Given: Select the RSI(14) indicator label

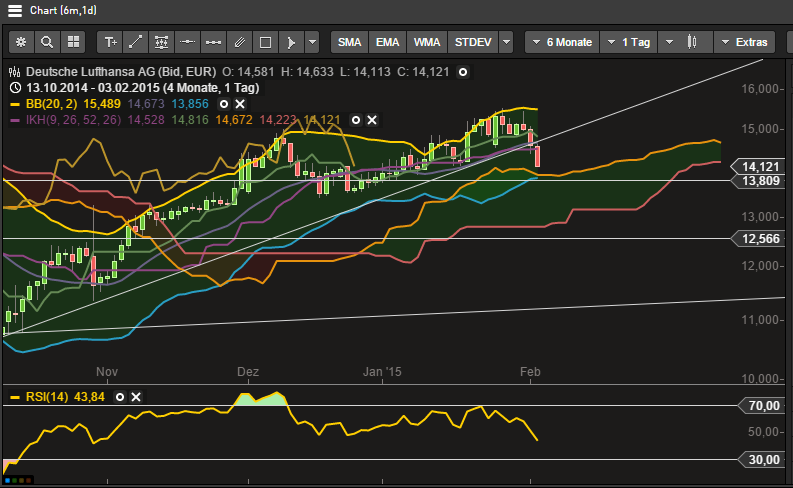Looking at the screenshot, I should pos(47,397).
